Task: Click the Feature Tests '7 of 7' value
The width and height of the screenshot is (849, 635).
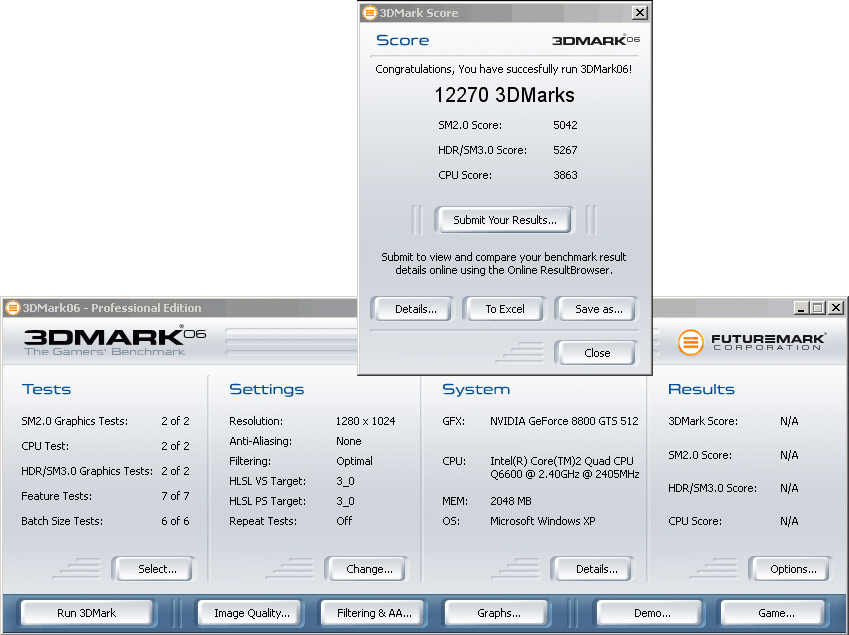Action: tap(175, 496)
